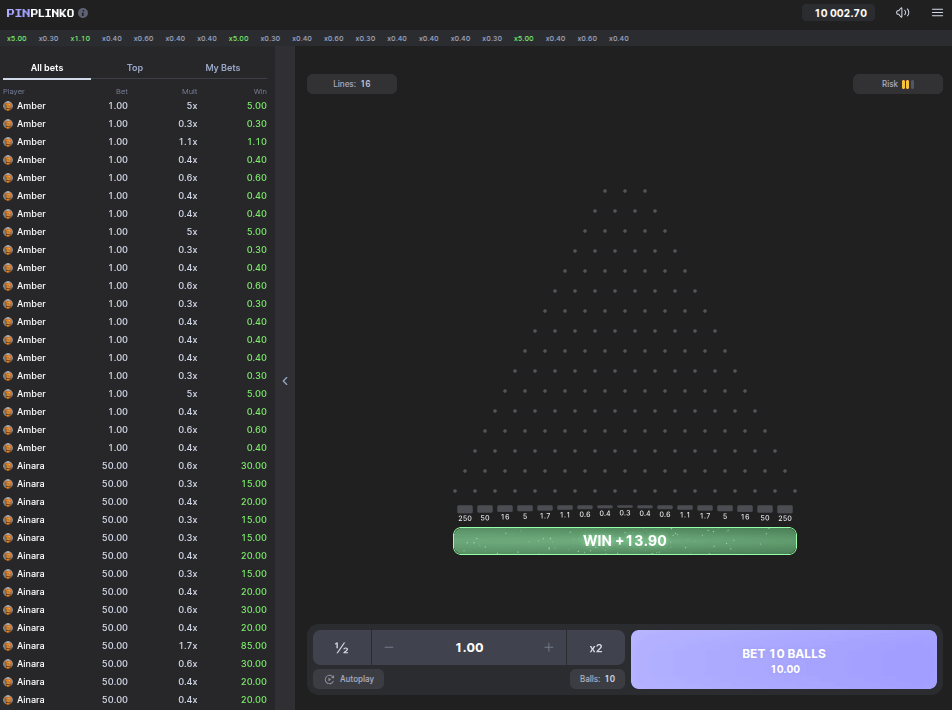This screenshot has height=710, width=952.
Task: Click the balance display 10 002.70
Action: tap(839, 13)
